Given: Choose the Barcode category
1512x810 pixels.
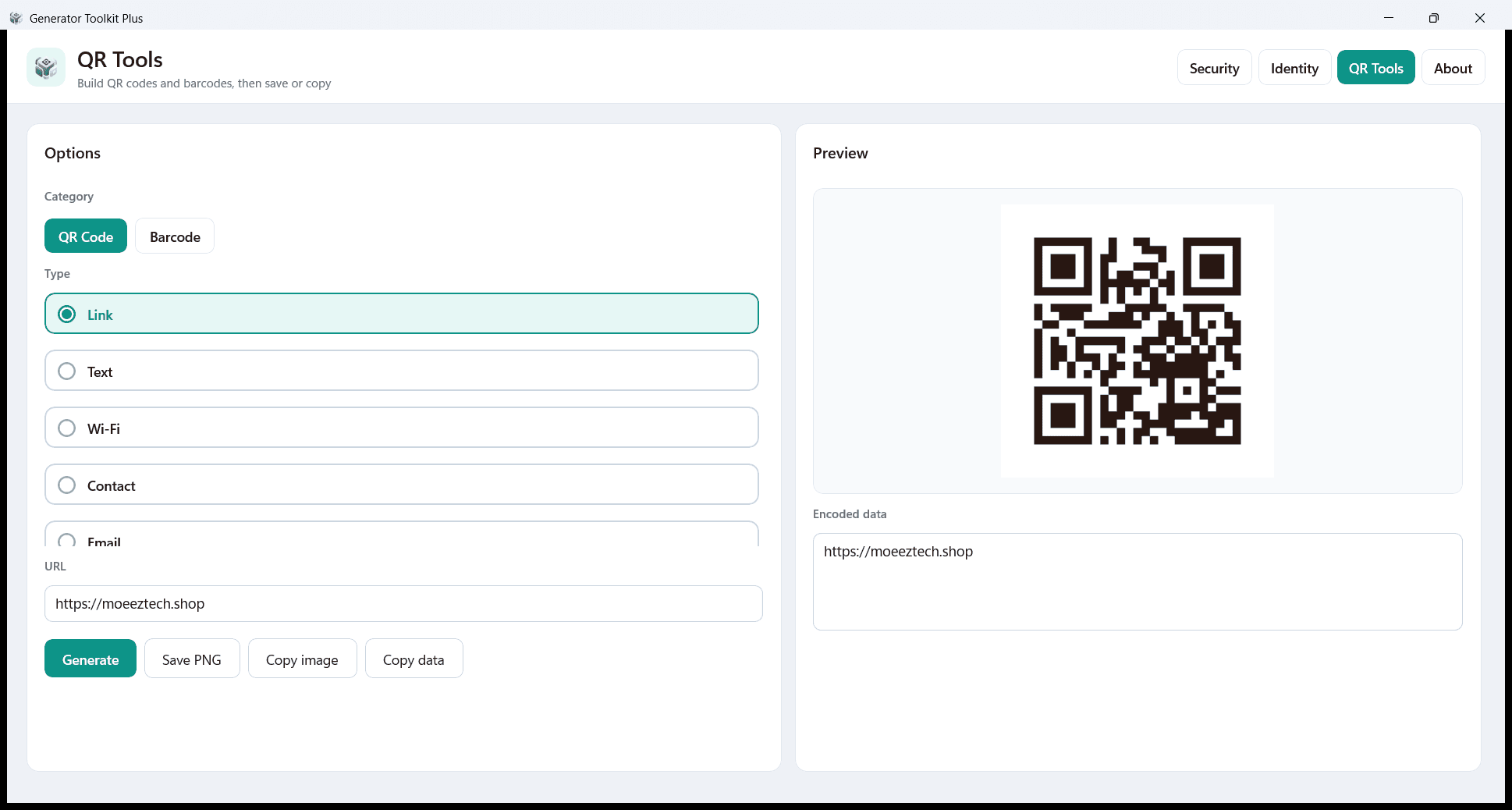Looking at the screenshot, I should pyautogui.click(x=175, y=236).
